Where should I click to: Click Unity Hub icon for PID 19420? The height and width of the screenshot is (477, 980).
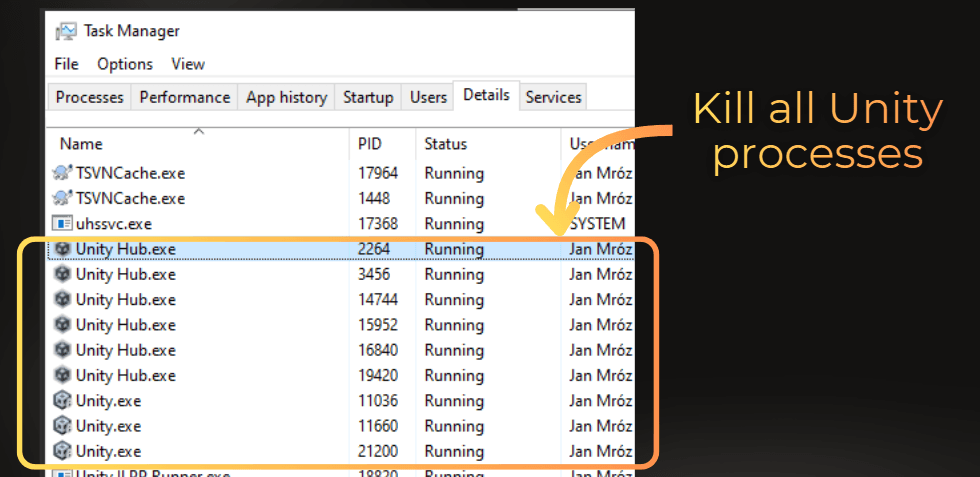coord(62,375)
